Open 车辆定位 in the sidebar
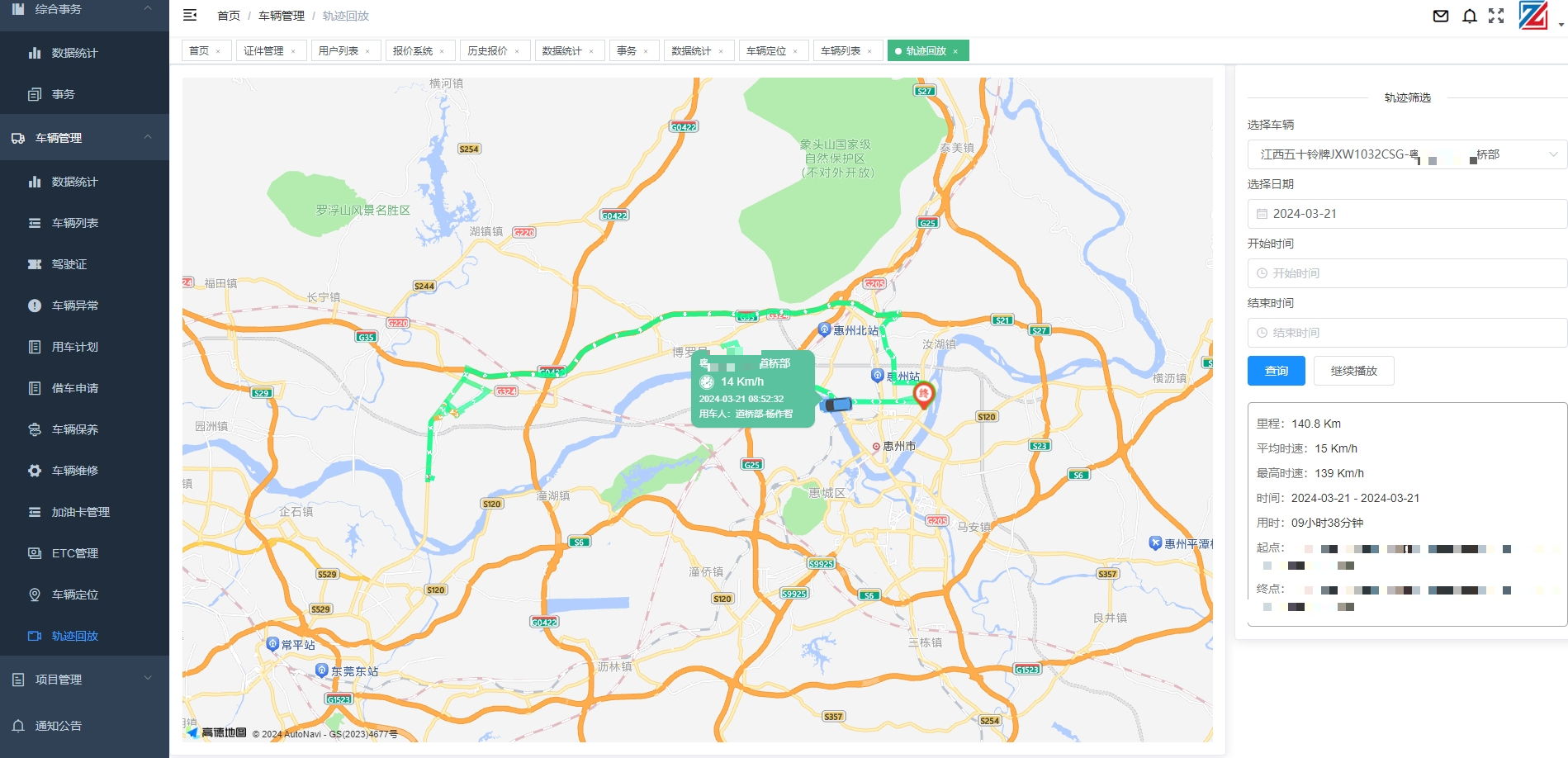The width and height of the screenshot is (1568, 758). [x=84, y=595]
